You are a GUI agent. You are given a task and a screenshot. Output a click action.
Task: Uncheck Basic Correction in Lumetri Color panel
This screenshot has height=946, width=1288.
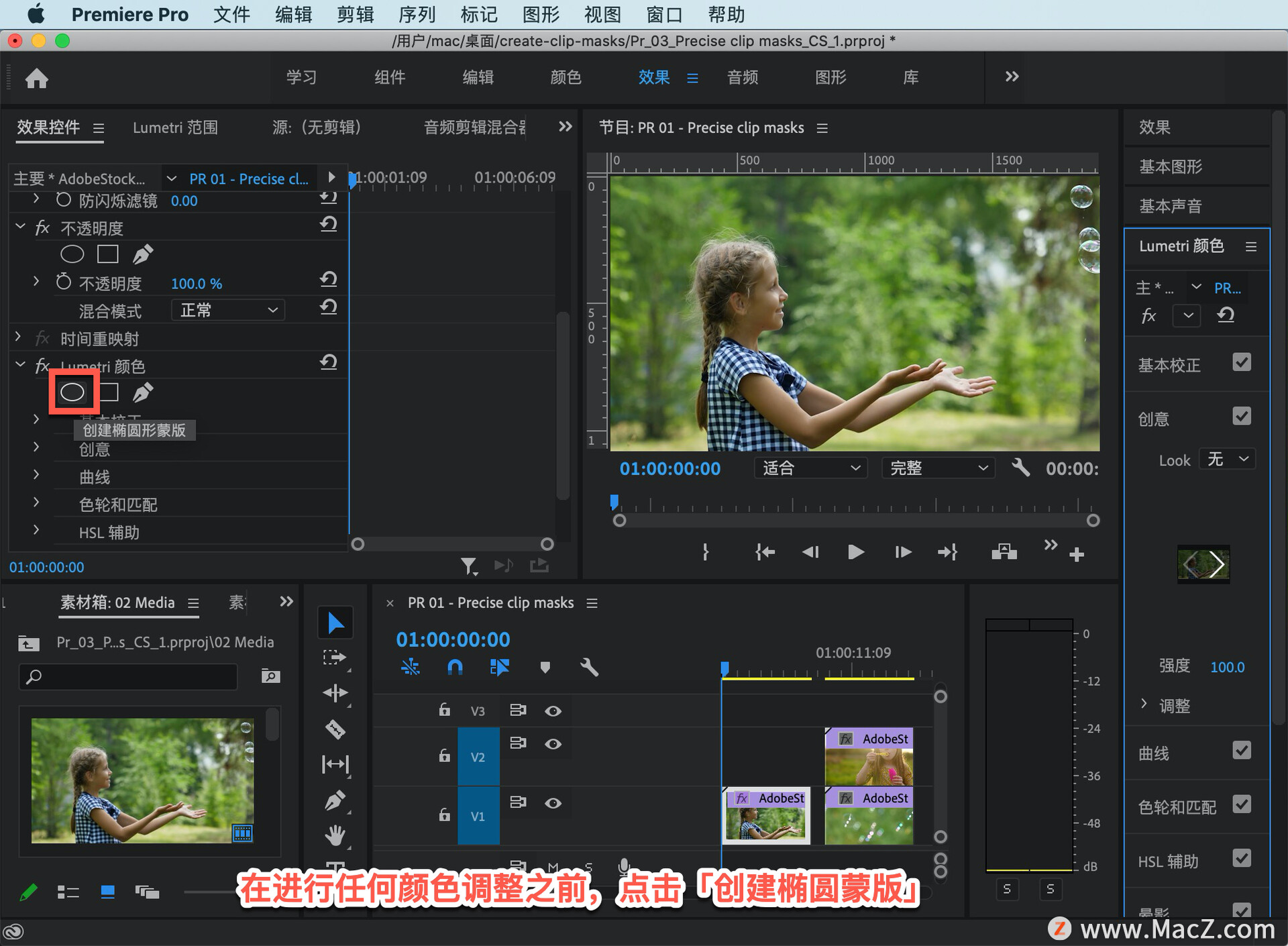click(1242, 363)
